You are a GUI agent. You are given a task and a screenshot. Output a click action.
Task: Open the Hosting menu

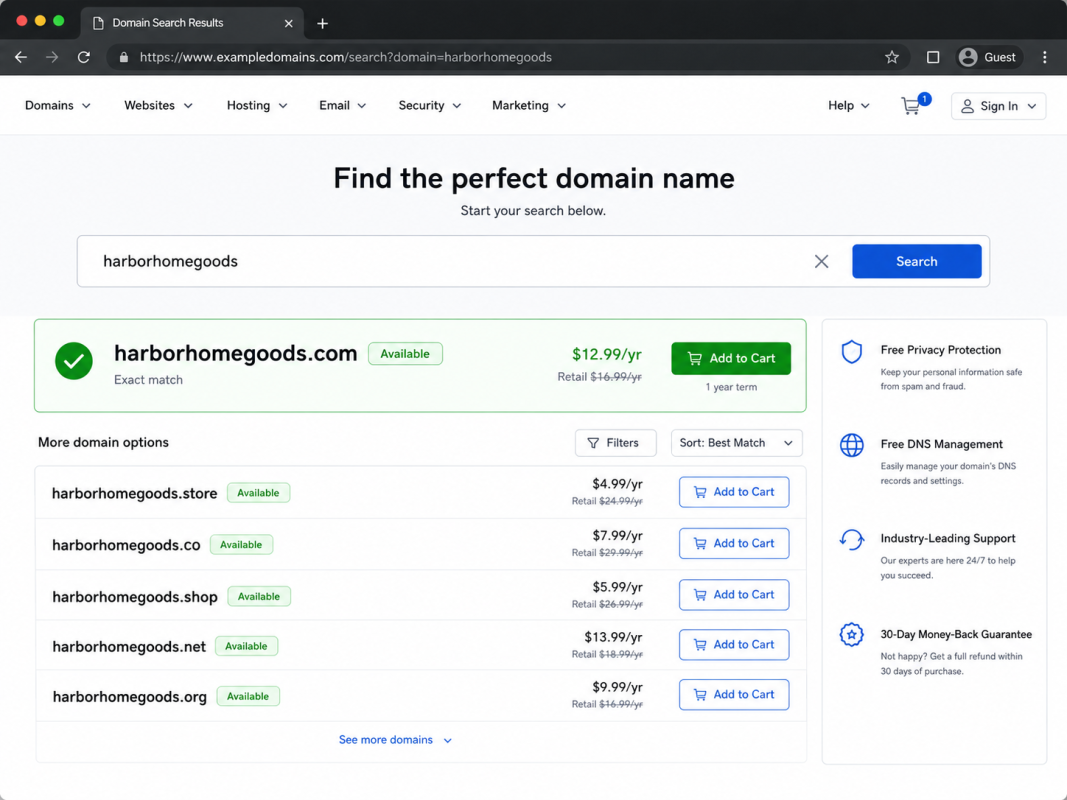[257, 105]
